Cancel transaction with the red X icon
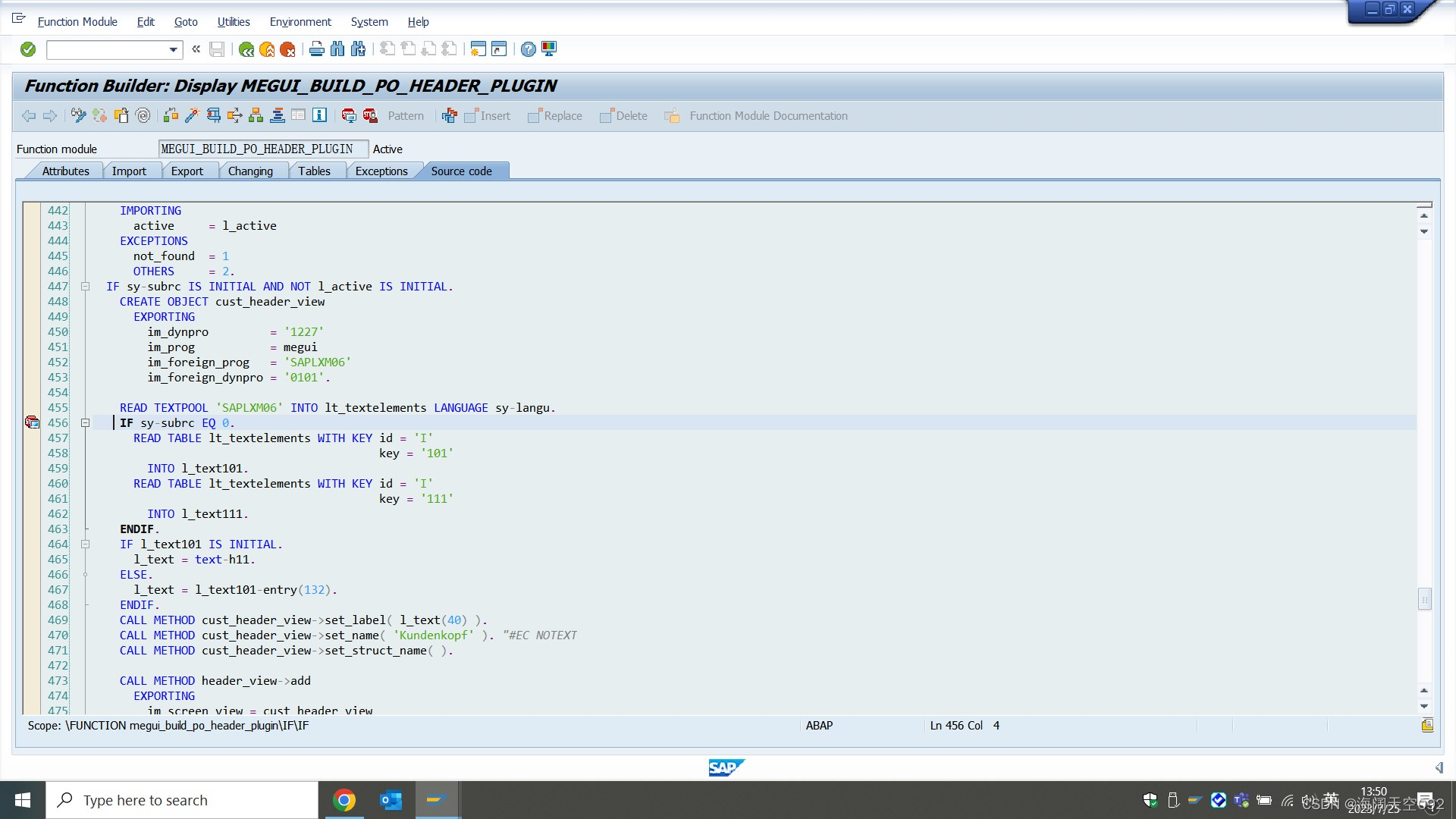Viewport: 1456px width, 819px height. coord(287,49)
